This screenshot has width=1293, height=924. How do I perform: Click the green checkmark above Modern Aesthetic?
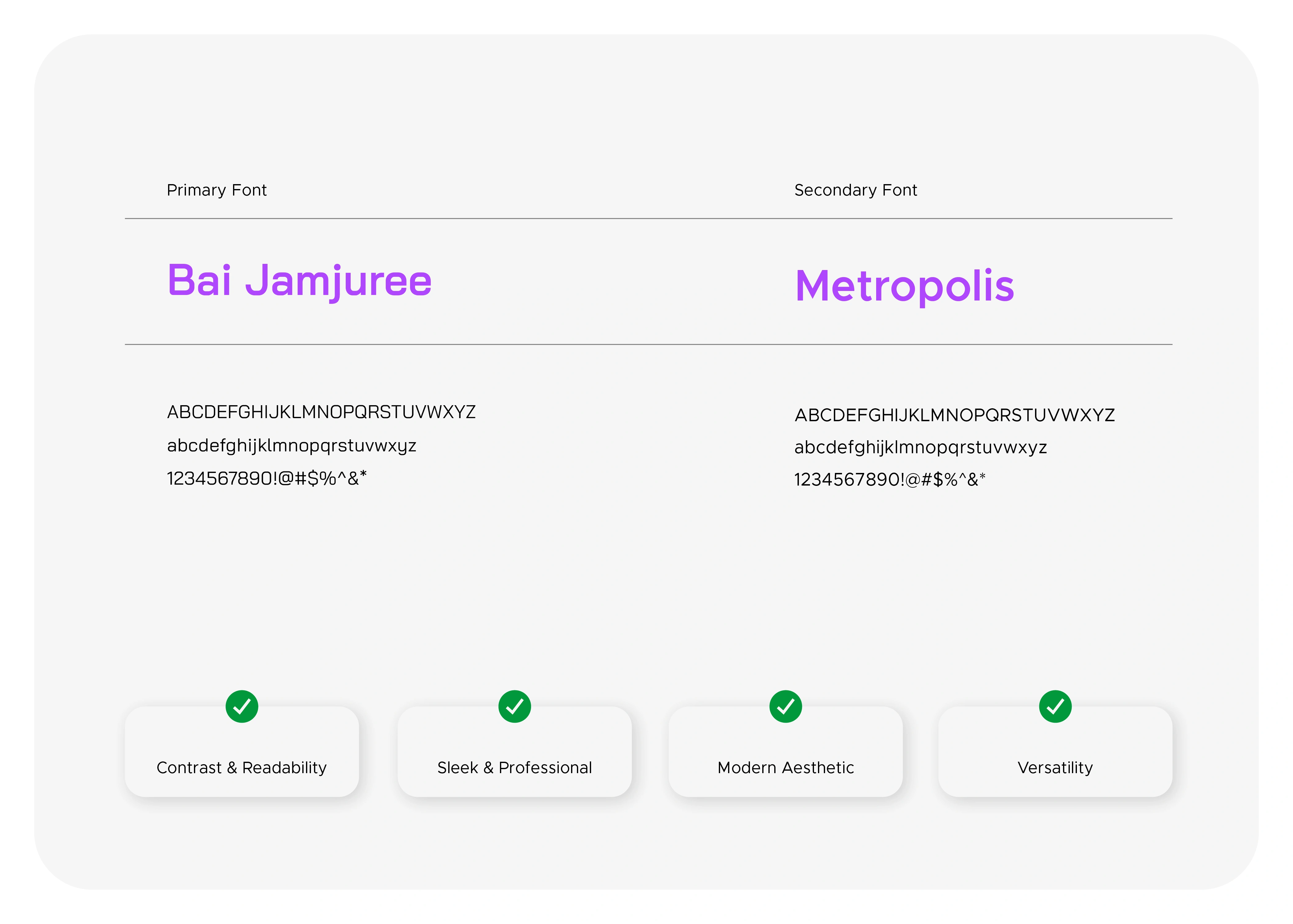pos(786,706)
